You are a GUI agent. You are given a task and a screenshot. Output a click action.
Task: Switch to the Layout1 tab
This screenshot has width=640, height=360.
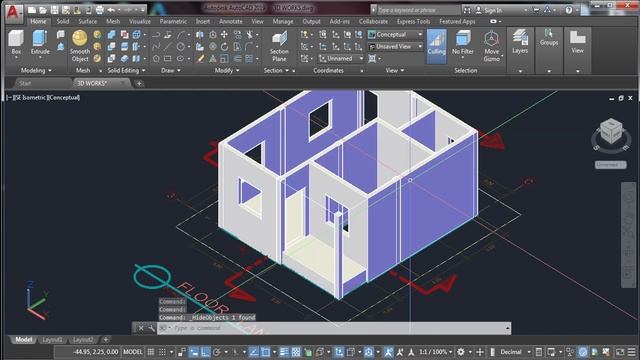pos(52,340)
